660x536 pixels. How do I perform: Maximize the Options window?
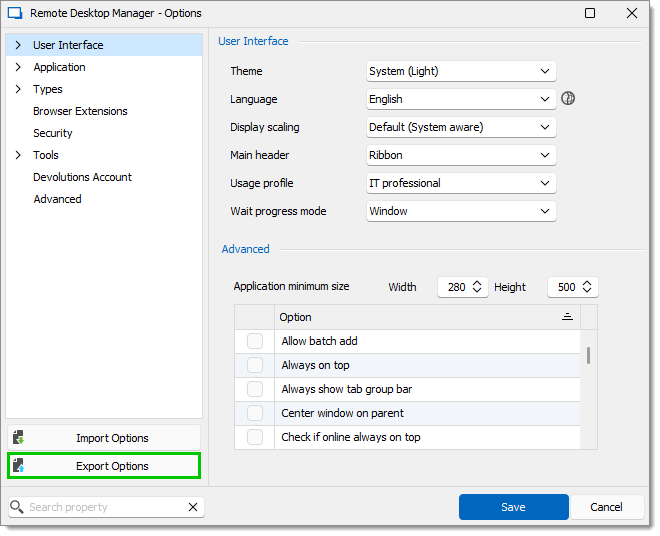[590, 13]
